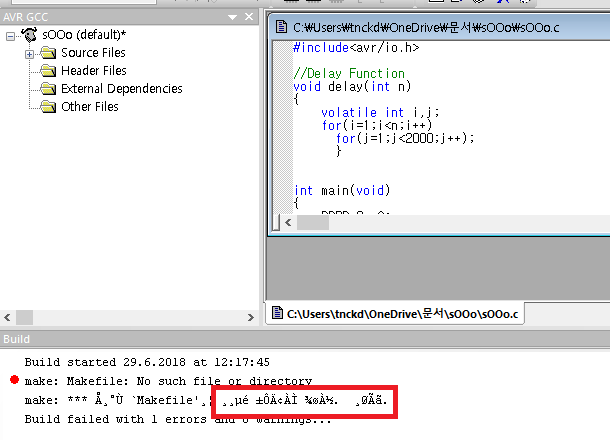Select the sOOo.c document tab
610x440 pixels.
(x=402, y=314)
